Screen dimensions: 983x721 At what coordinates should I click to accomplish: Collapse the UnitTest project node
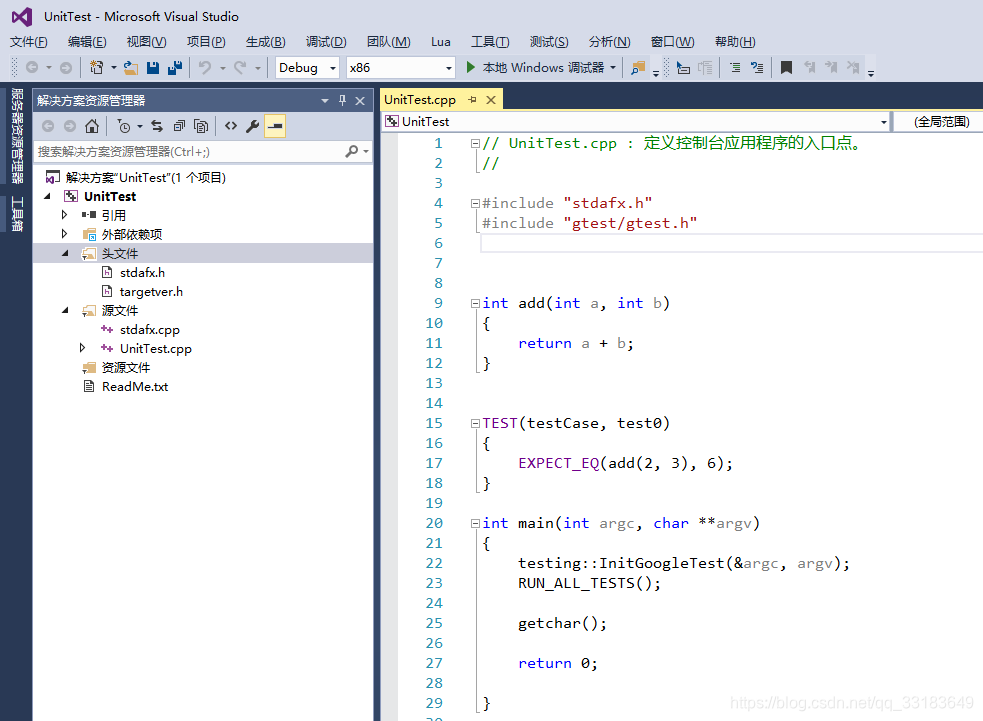[48, 196]
